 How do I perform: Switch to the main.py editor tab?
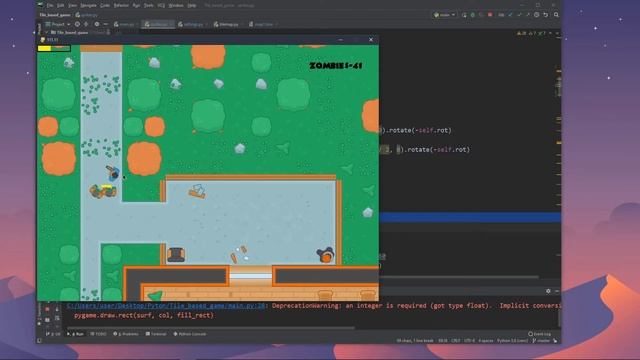(x=126, y=24)
